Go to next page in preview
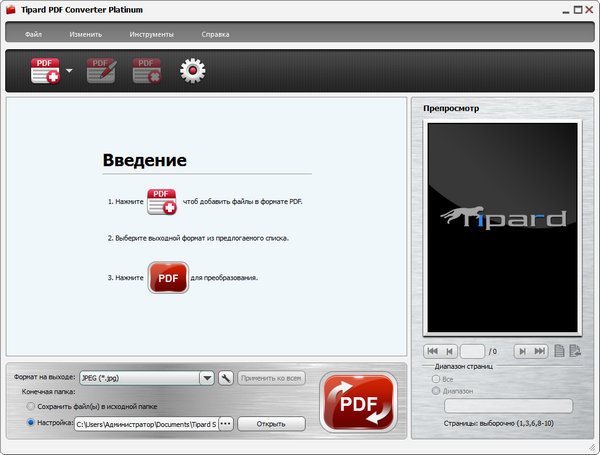 pyautogui.click(x=522, y=351)
